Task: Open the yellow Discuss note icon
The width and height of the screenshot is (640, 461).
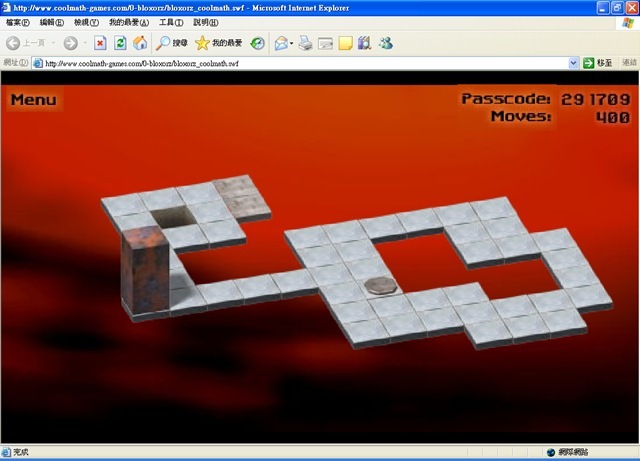Action: [x=345, y=43]
